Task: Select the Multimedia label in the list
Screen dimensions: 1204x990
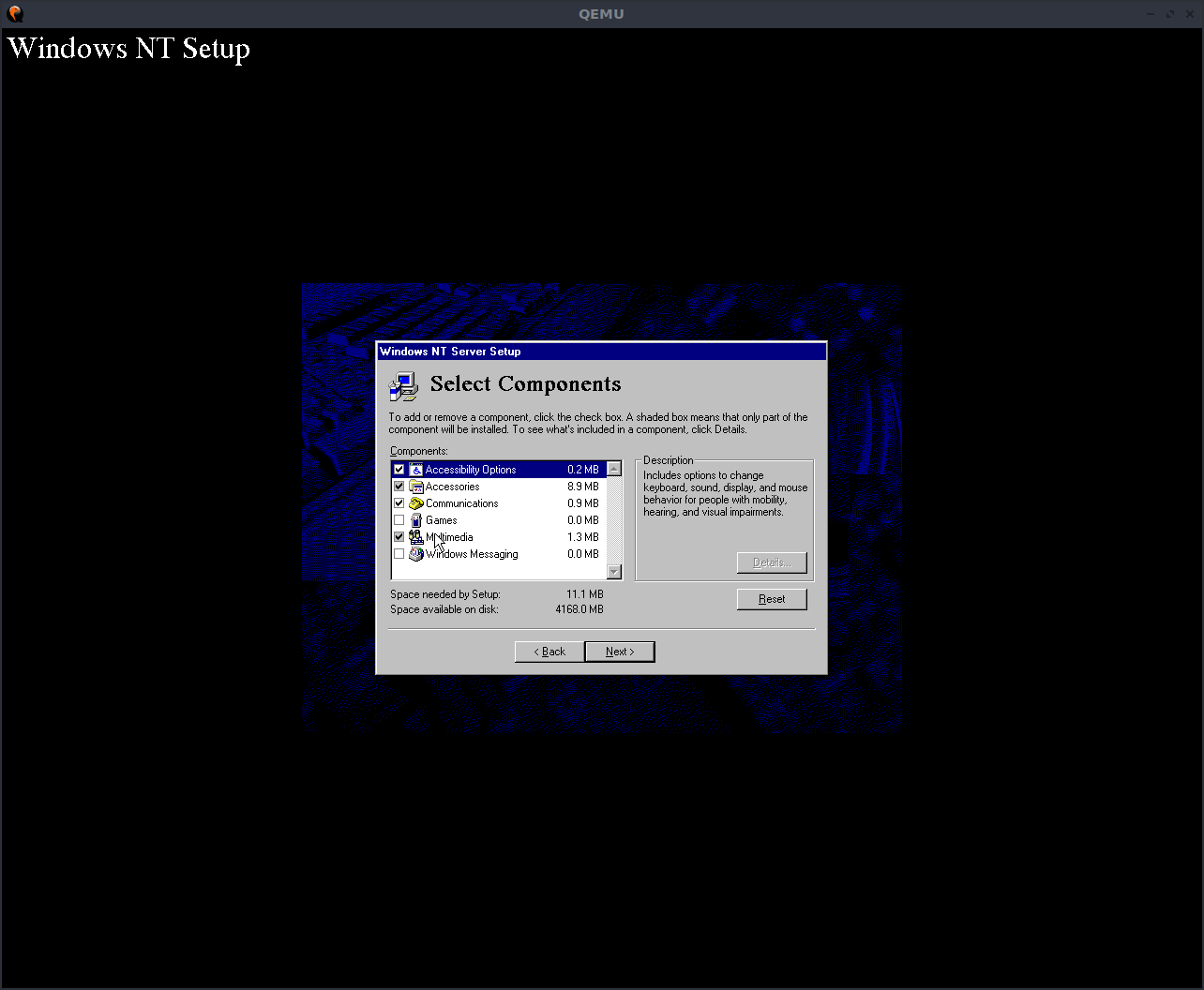Action: pyautogui.click(x=449, y=537)
